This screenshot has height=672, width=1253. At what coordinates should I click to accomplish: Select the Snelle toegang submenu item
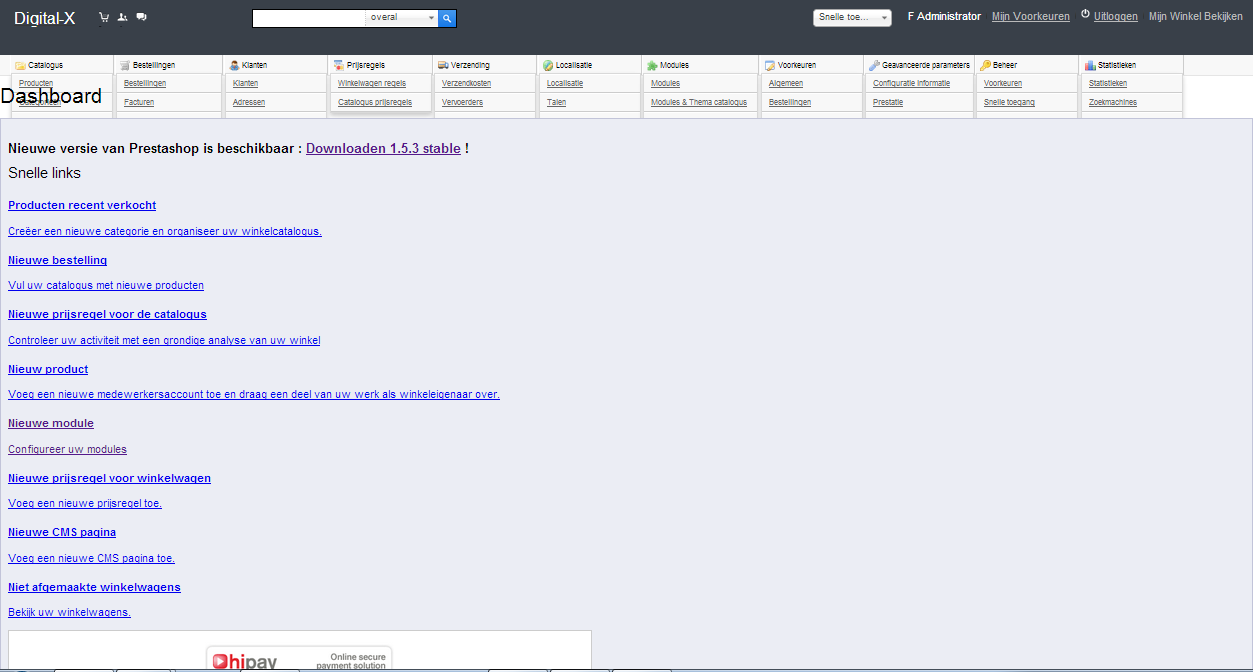click(x=1010, y=102)
